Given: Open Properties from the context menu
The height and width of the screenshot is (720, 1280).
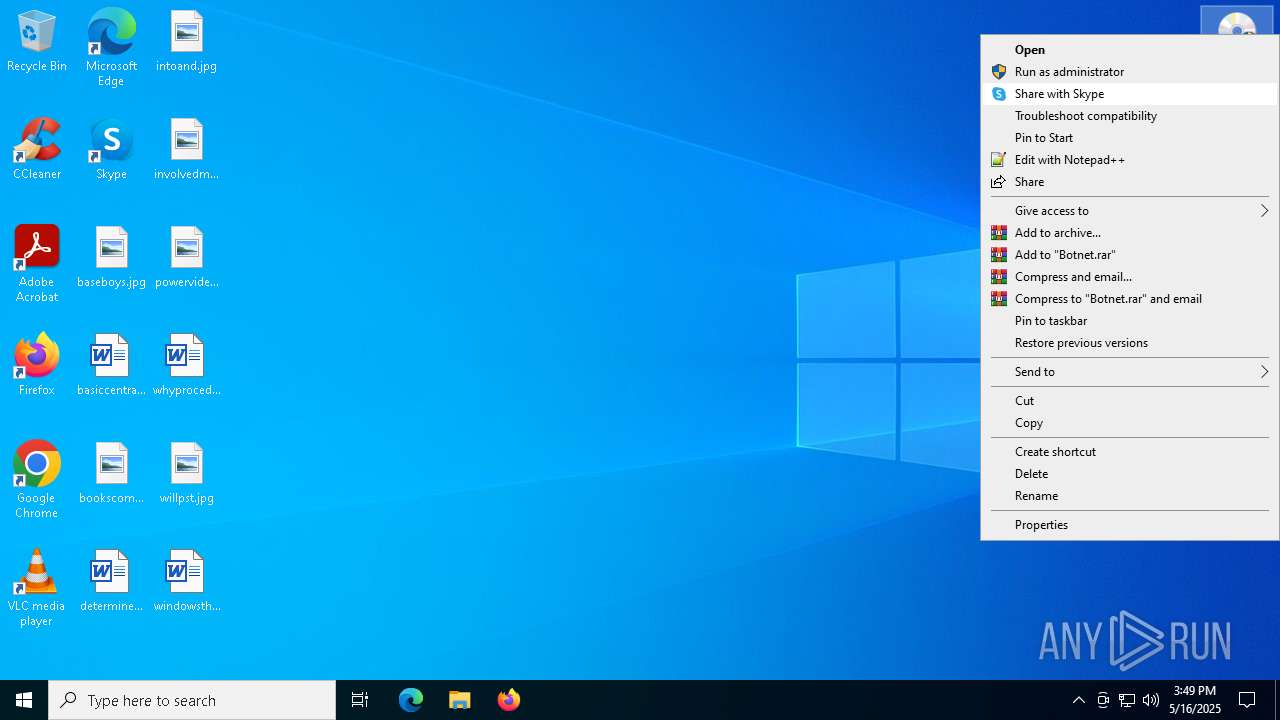Looking at the screenshot, I should coord(1130,525).
